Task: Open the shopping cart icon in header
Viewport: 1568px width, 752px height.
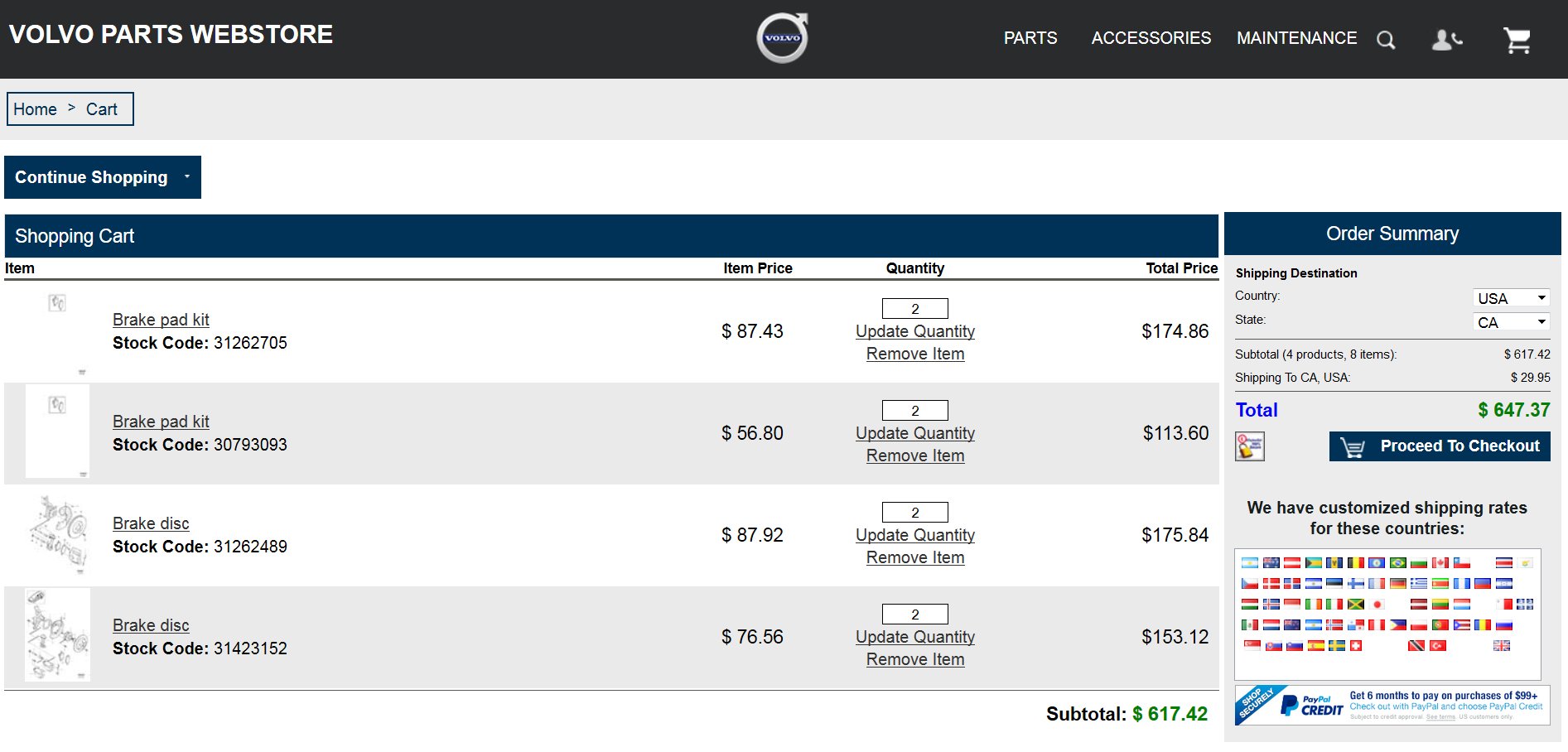Action: tap(1517, 40)
